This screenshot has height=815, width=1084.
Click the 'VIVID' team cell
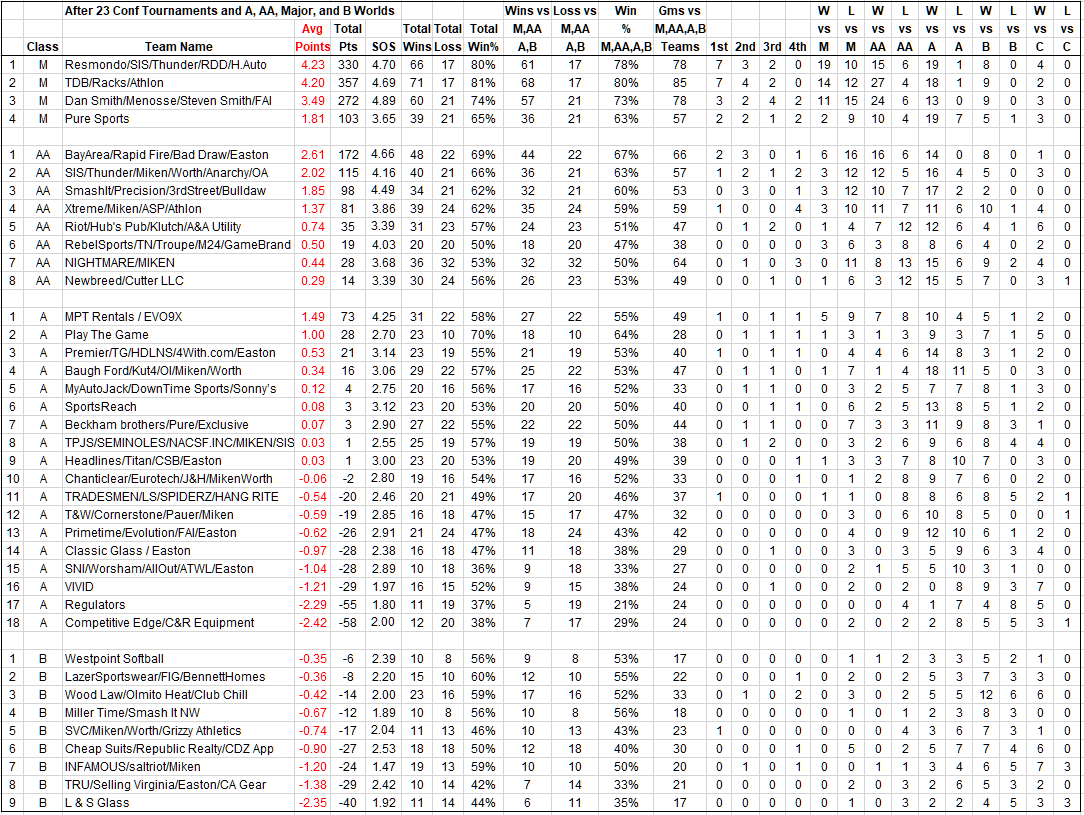tap(178, 586)
